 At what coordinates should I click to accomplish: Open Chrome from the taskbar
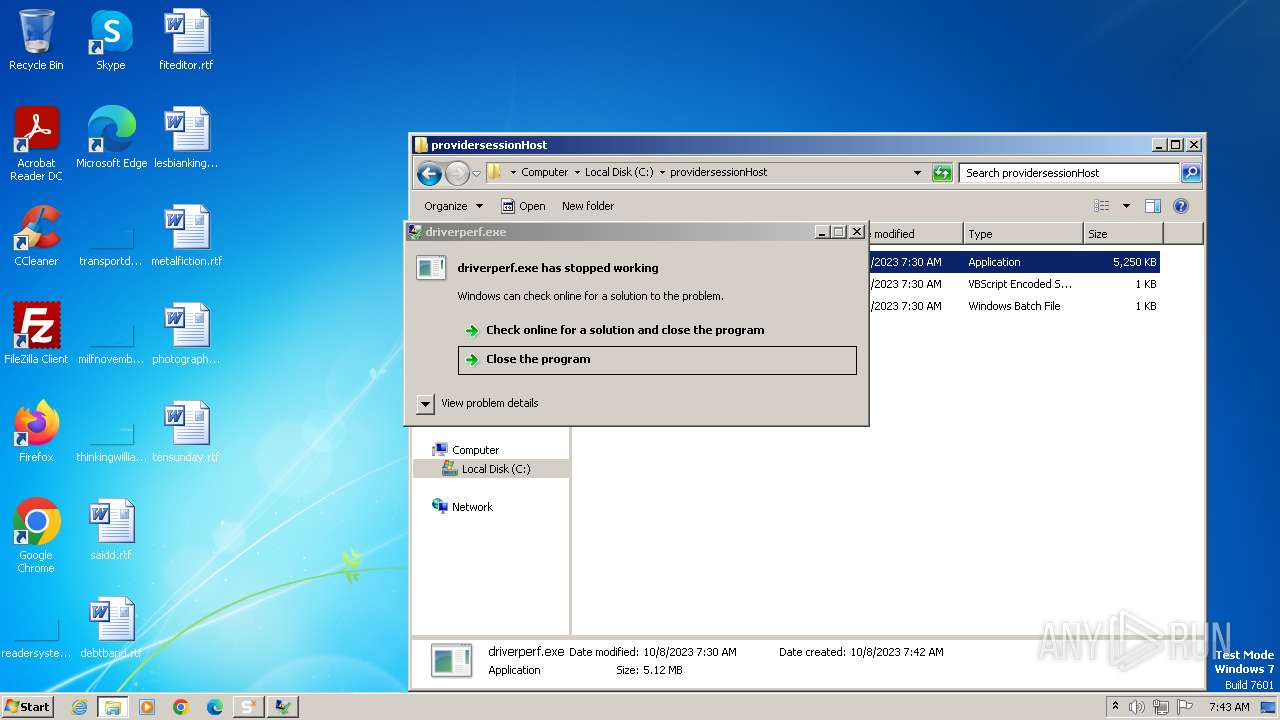coord(181,707)
